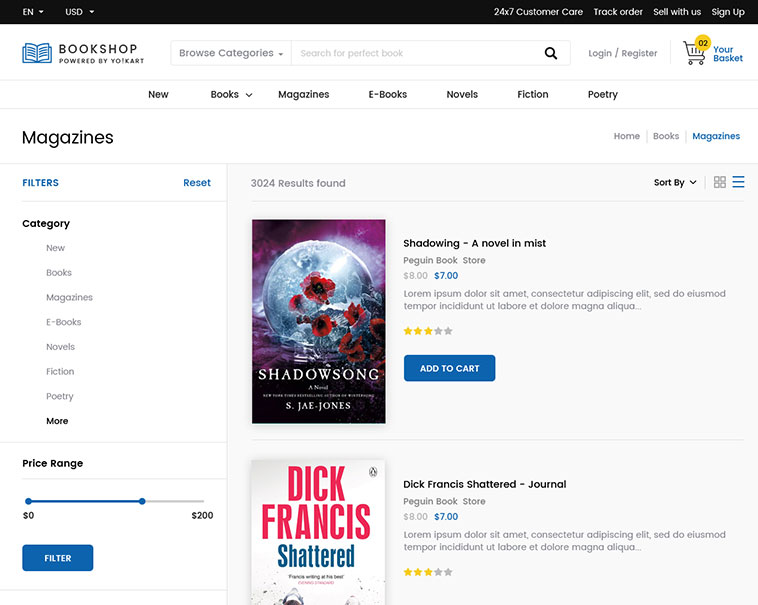Open the shopping basket cart icon
This screenshot has width=758, height=605.
(x=694, y=53)
